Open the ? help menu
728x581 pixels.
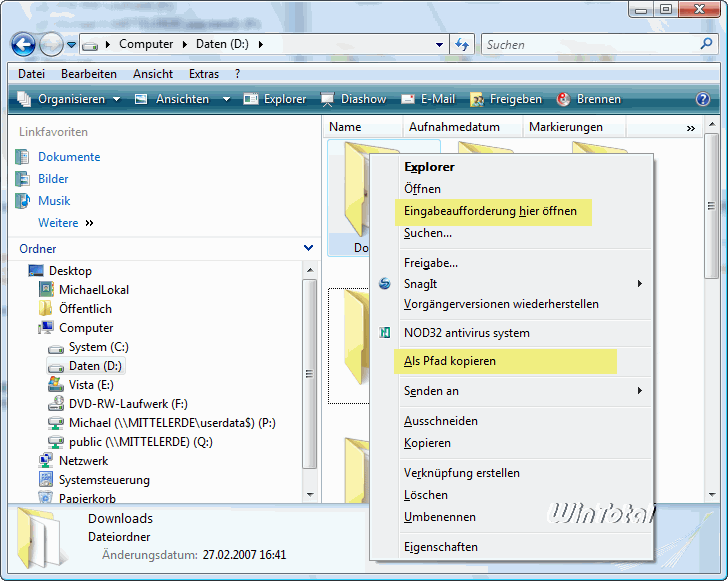(x=237, y=74)
